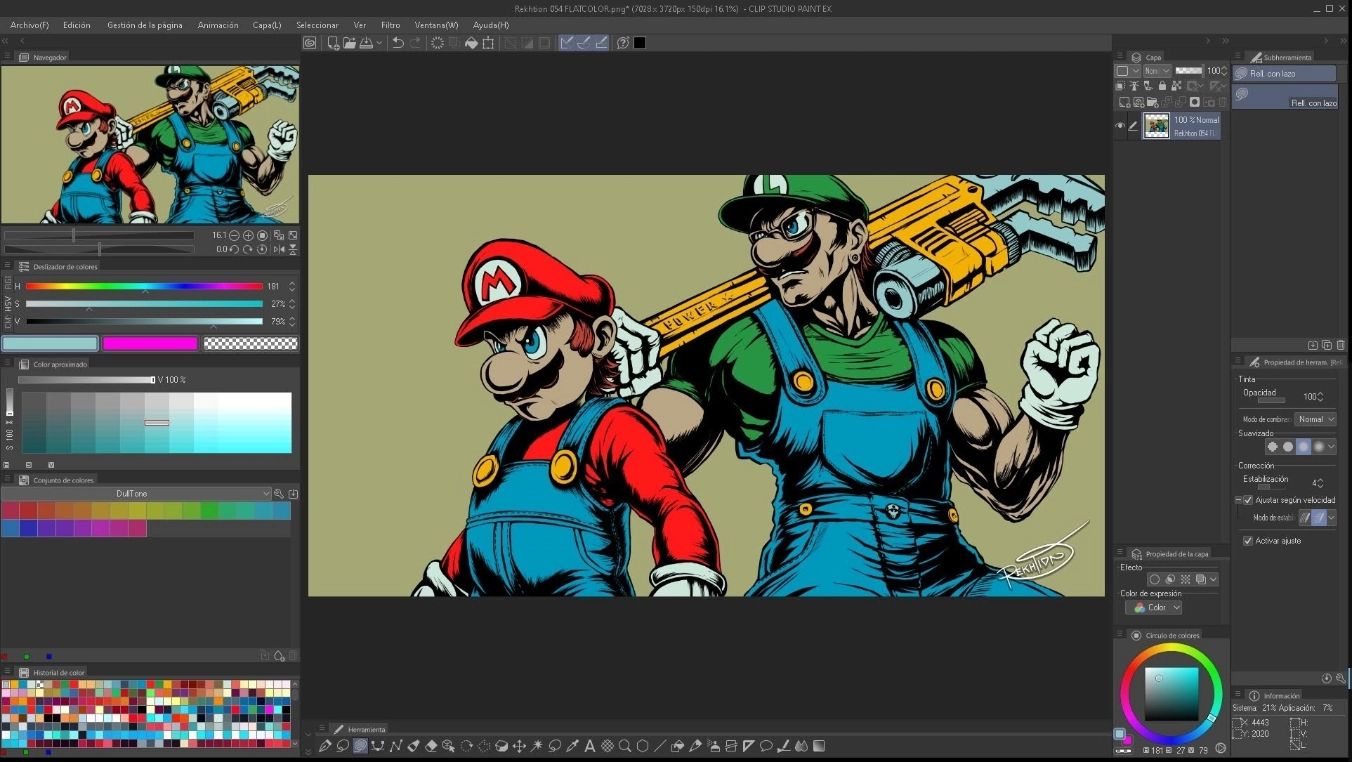Expand the Efecto options dropdown arrow
The image size is (1352, 762).
pos(1213,580)
